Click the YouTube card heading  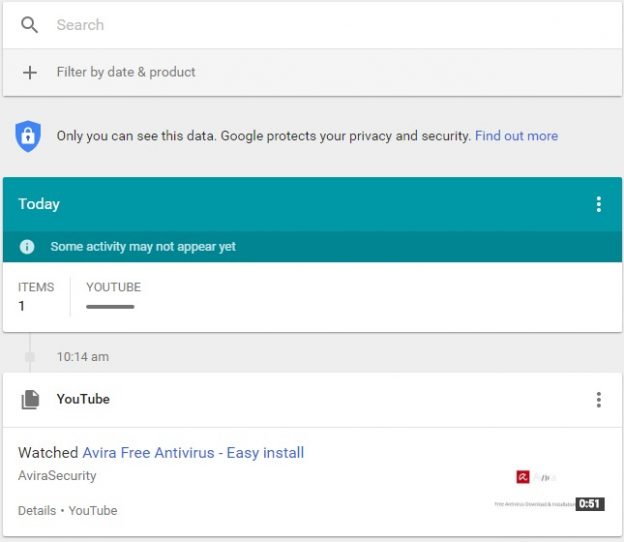click(83, 399)
